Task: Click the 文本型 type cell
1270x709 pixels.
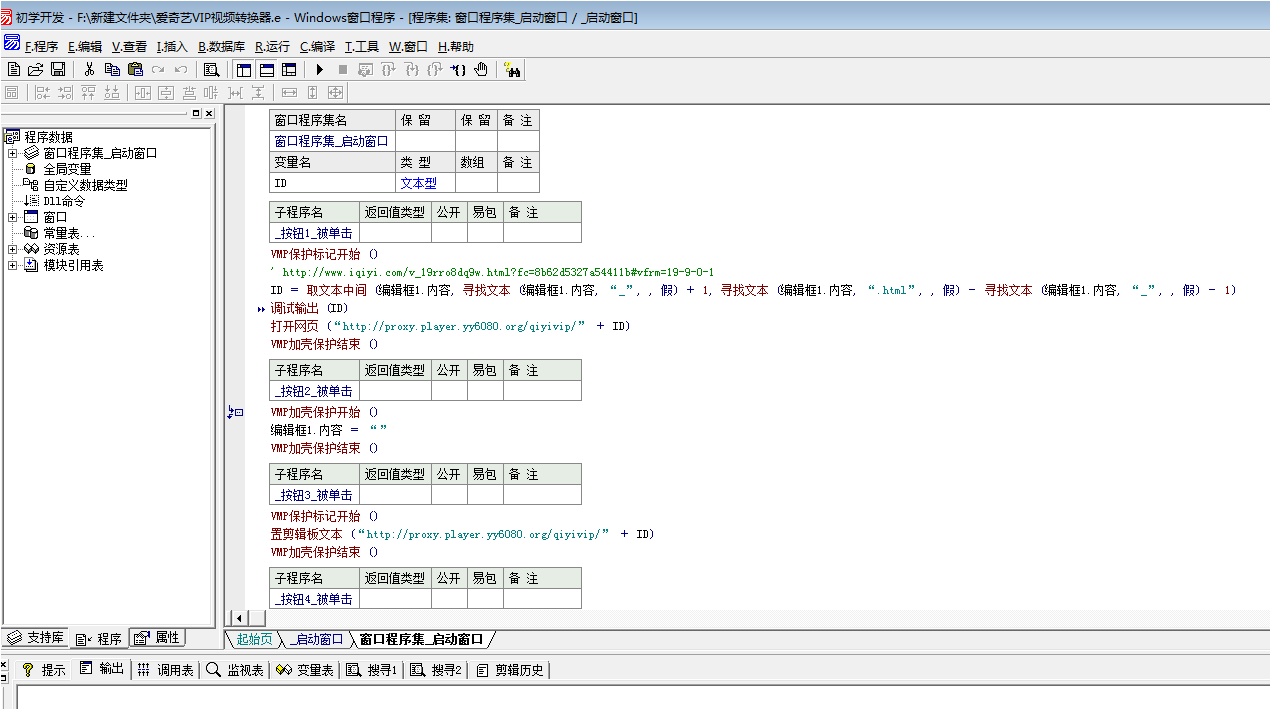Action: tap(426, 183)
